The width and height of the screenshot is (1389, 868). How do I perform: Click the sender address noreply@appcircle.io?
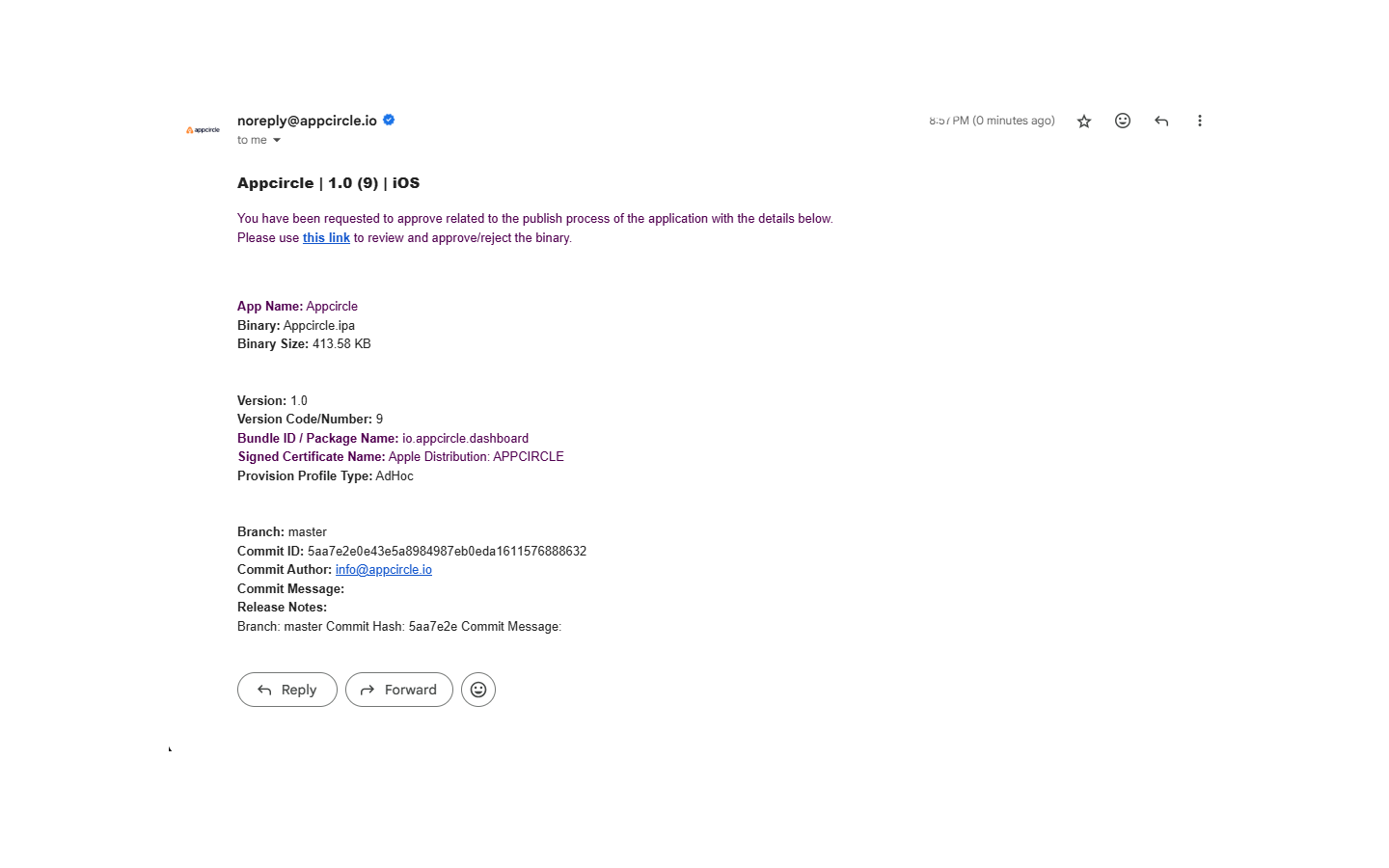coord(307,121)
